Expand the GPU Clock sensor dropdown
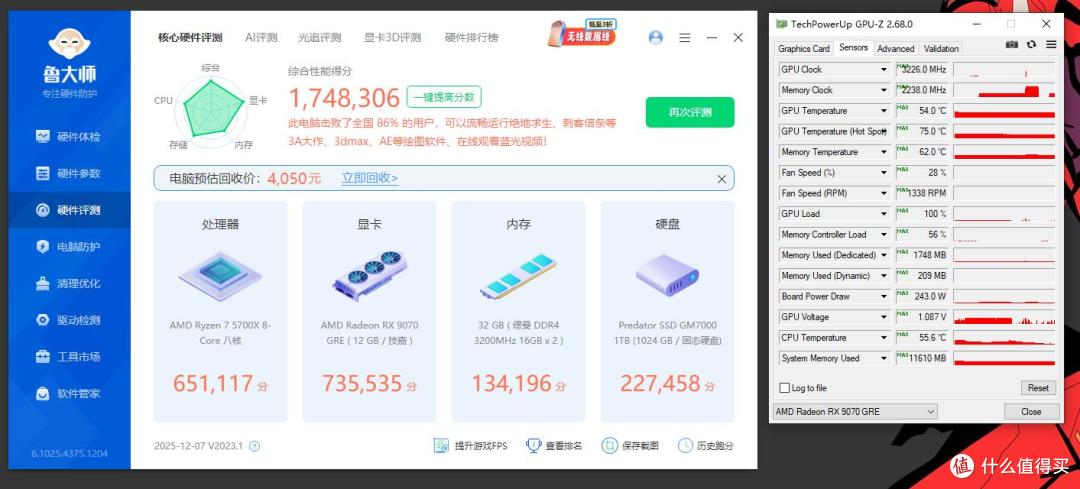This screenshot has width=1080, height=489. [884, 70]
